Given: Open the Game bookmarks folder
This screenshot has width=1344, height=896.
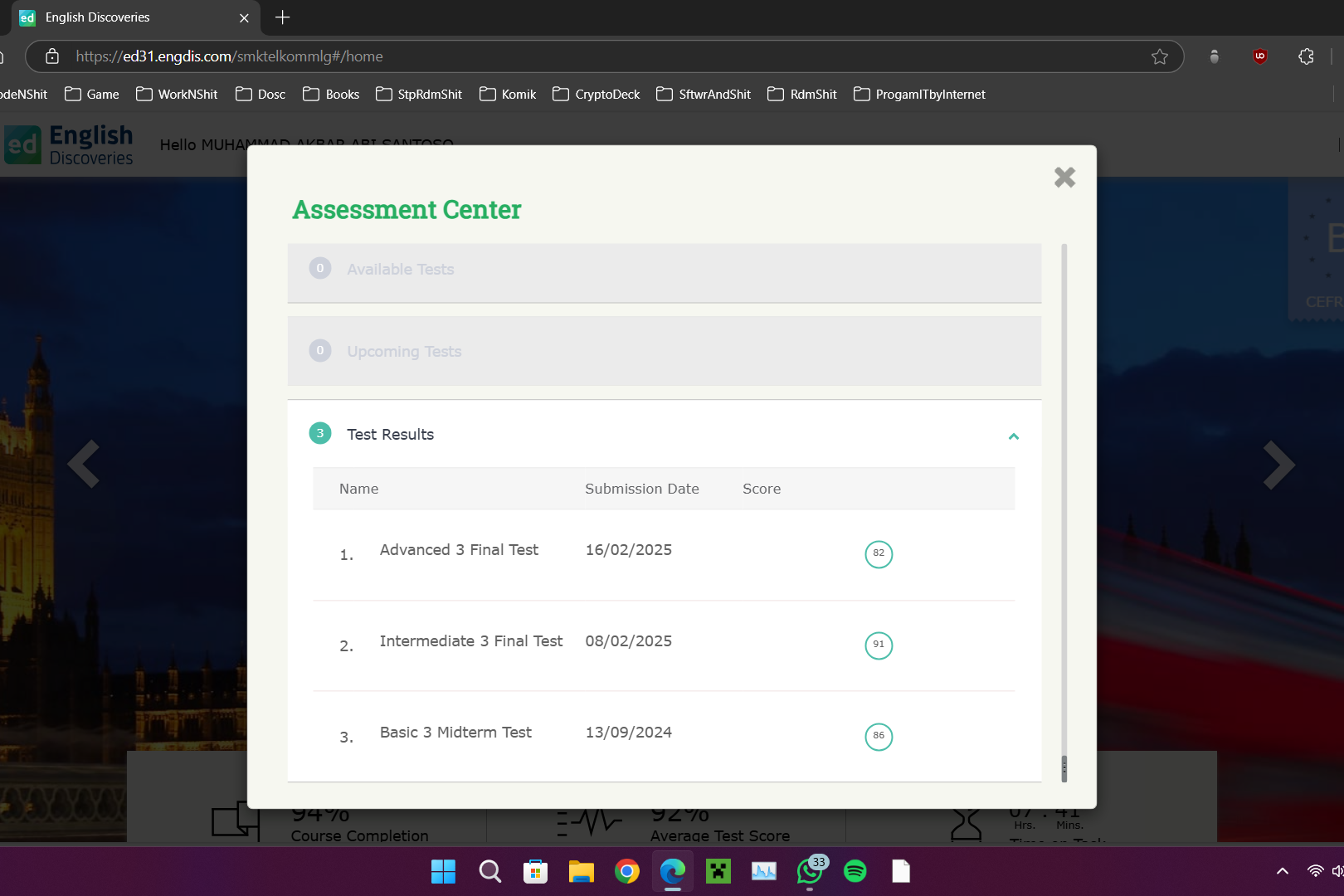Looking at the screenshot, I should click(92, 95).
